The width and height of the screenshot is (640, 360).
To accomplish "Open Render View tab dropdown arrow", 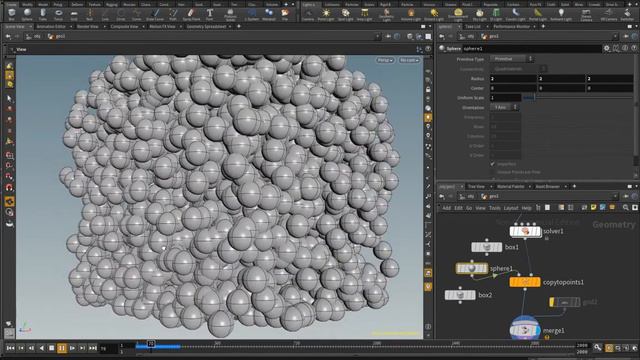I will point(104,27).
